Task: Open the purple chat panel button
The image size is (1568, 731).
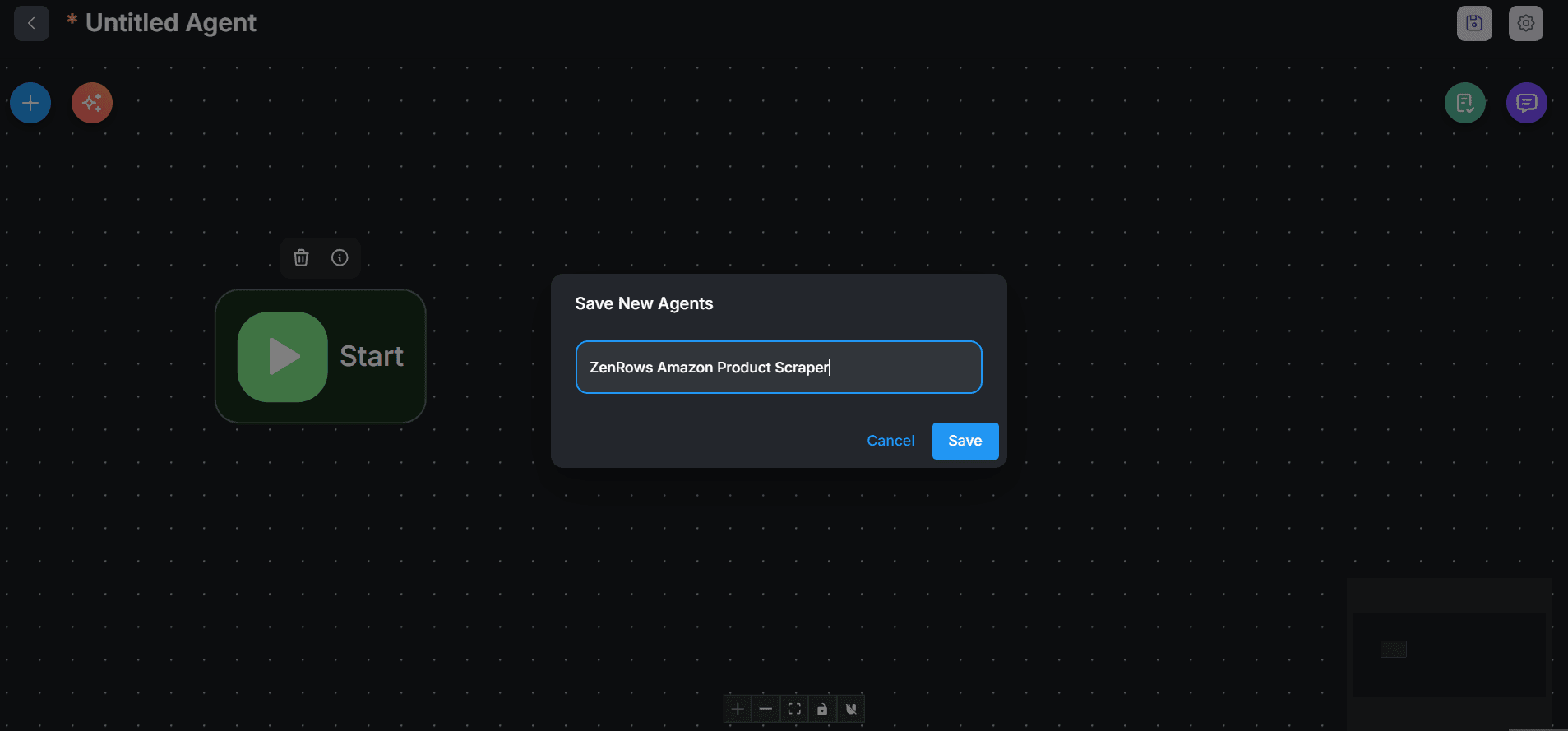Action: (1527, 103)
